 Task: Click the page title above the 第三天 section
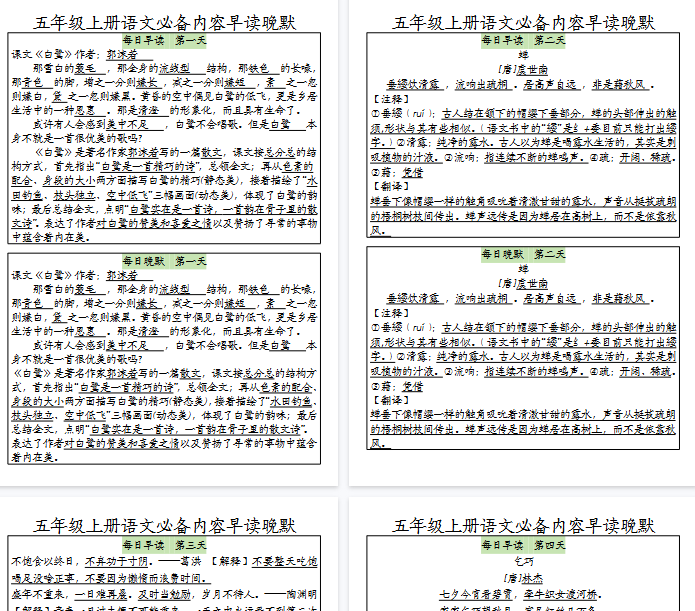pyautogui.click(x=164, y=526)
